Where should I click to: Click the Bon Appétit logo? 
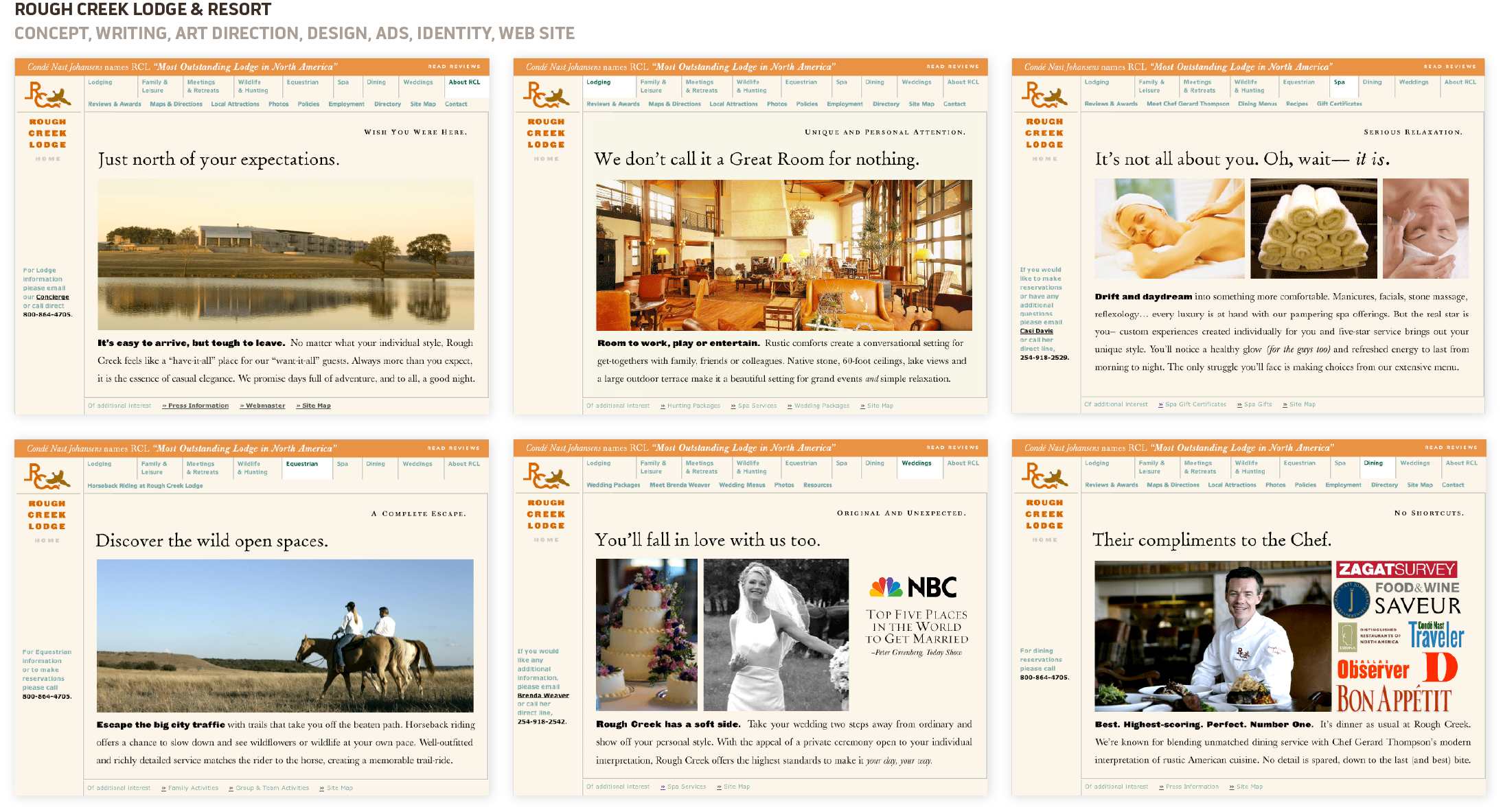tap(1394, 700)
